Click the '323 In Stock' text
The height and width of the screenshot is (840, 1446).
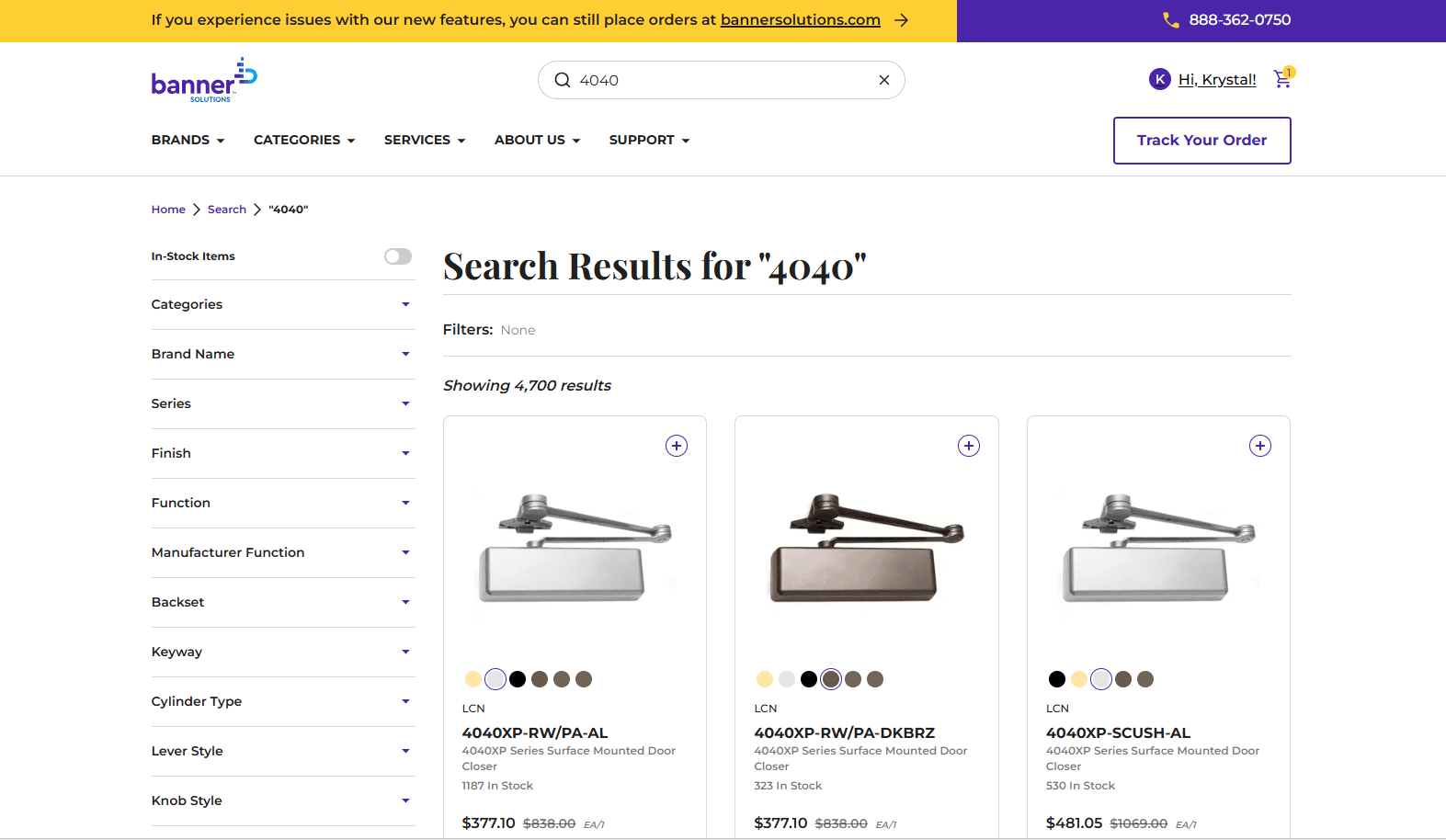coord(789,786)
